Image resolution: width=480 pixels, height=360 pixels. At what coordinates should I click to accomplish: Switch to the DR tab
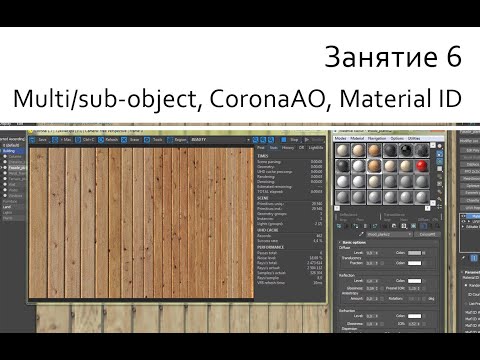pyautogui.click(x=302, y=148)
